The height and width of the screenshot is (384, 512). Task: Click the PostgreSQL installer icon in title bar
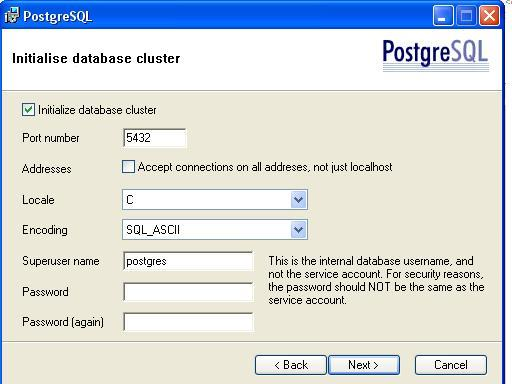(12, 16)
